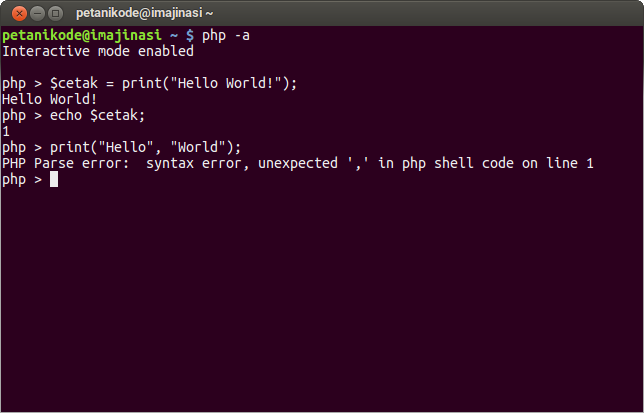644x413 pixels.
Task: Click the $cetak variable in first statement
Action: [74, 83]
